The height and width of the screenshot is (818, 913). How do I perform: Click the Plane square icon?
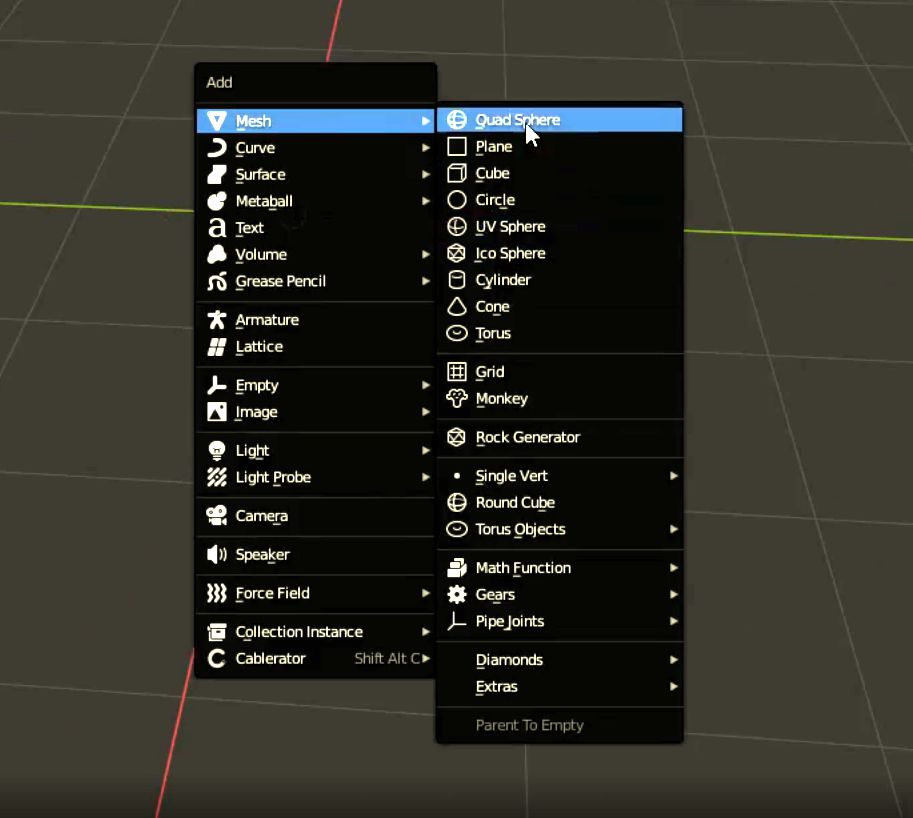456,146
